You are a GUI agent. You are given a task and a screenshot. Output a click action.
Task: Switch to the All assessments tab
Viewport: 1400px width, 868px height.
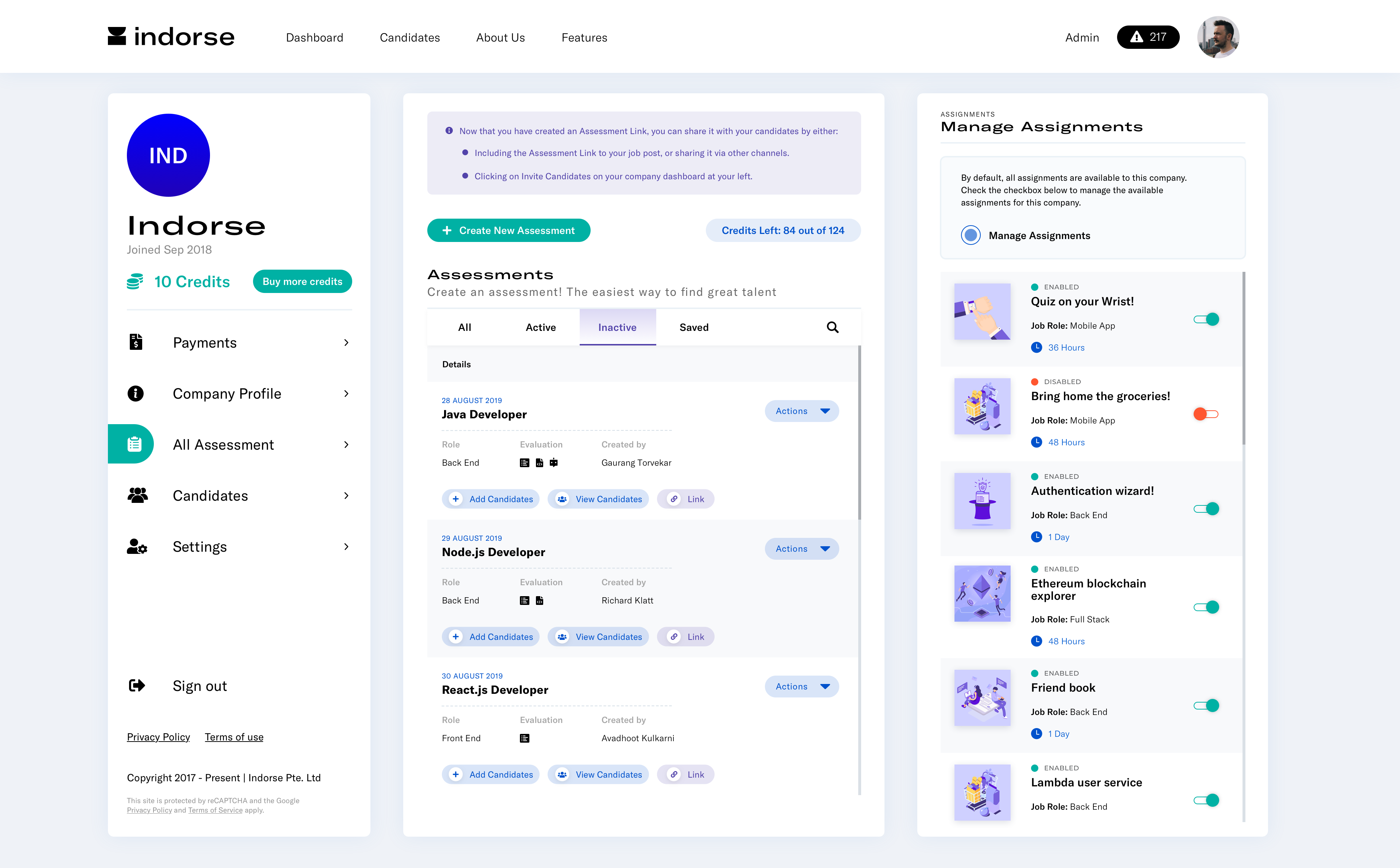point(464,327)
